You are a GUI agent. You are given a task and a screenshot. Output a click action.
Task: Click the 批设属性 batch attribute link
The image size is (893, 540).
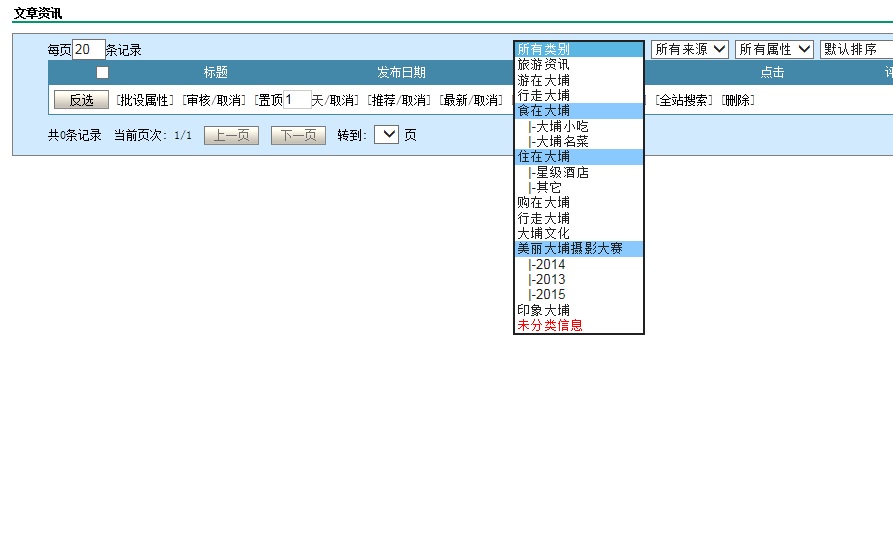coord(145,100)
